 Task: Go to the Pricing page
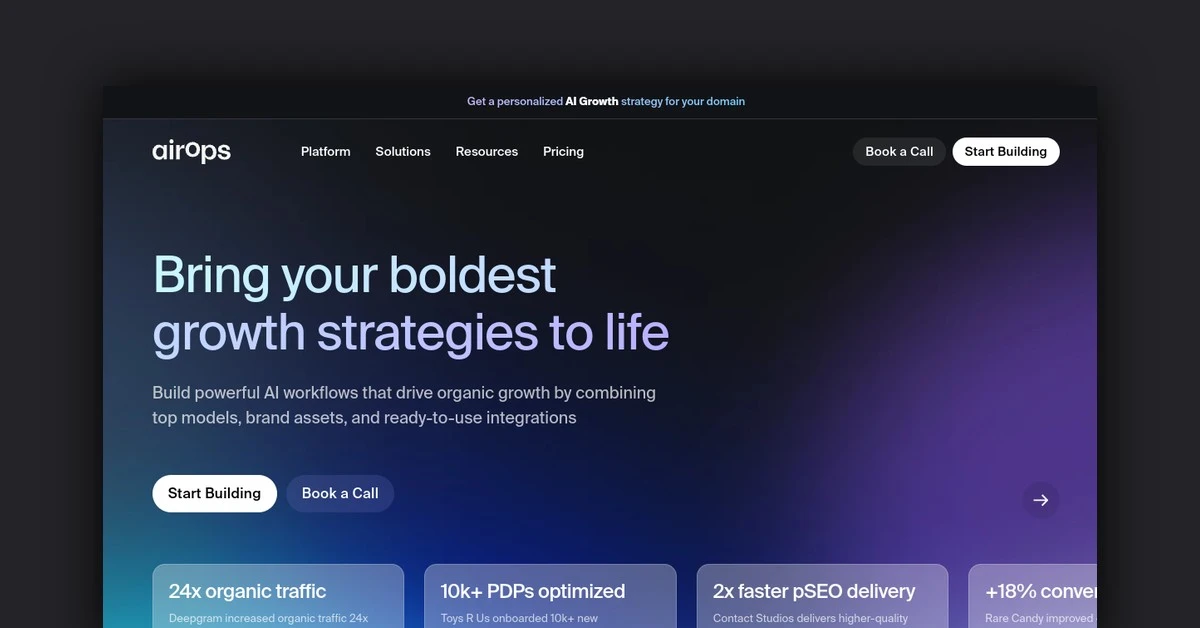(563, 152)
